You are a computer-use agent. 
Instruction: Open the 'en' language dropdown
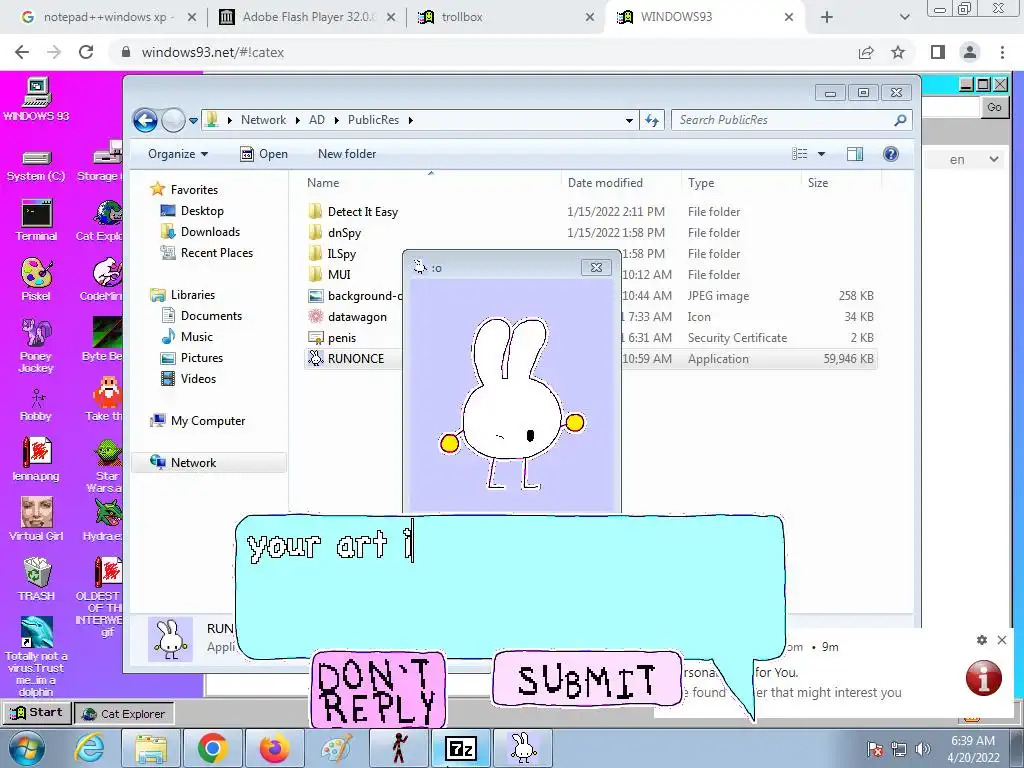click(x=974, y=159)
